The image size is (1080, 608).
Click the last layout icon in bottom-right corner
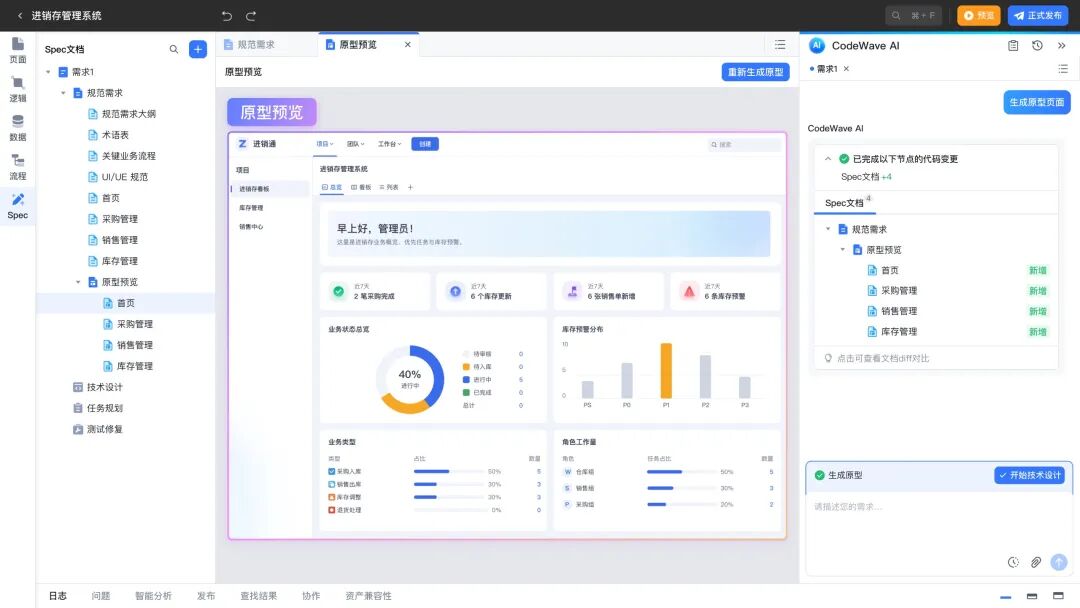1058,596
